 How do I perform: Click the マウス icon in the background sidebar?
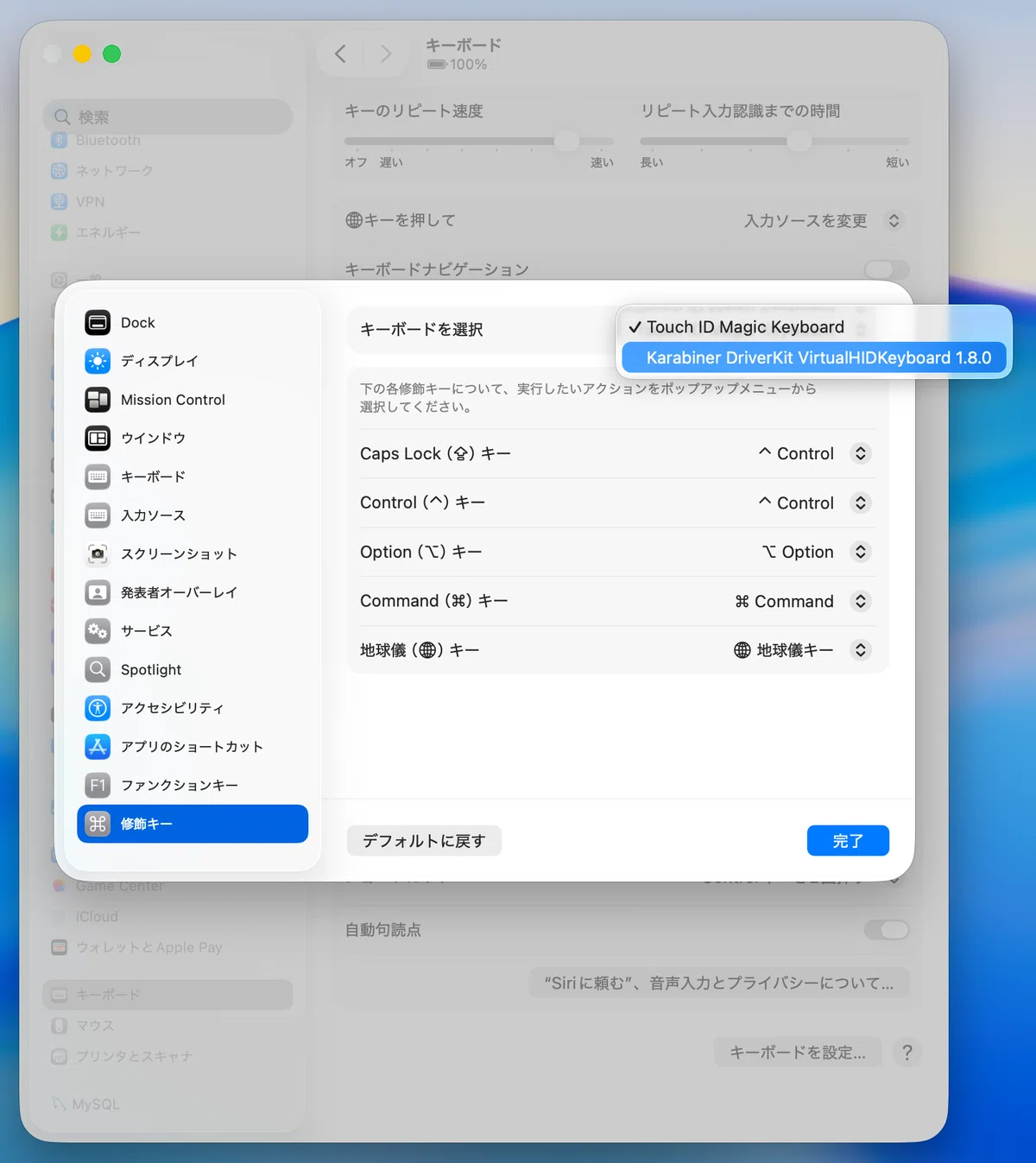pyautogui.click(x=59, y=1026)
